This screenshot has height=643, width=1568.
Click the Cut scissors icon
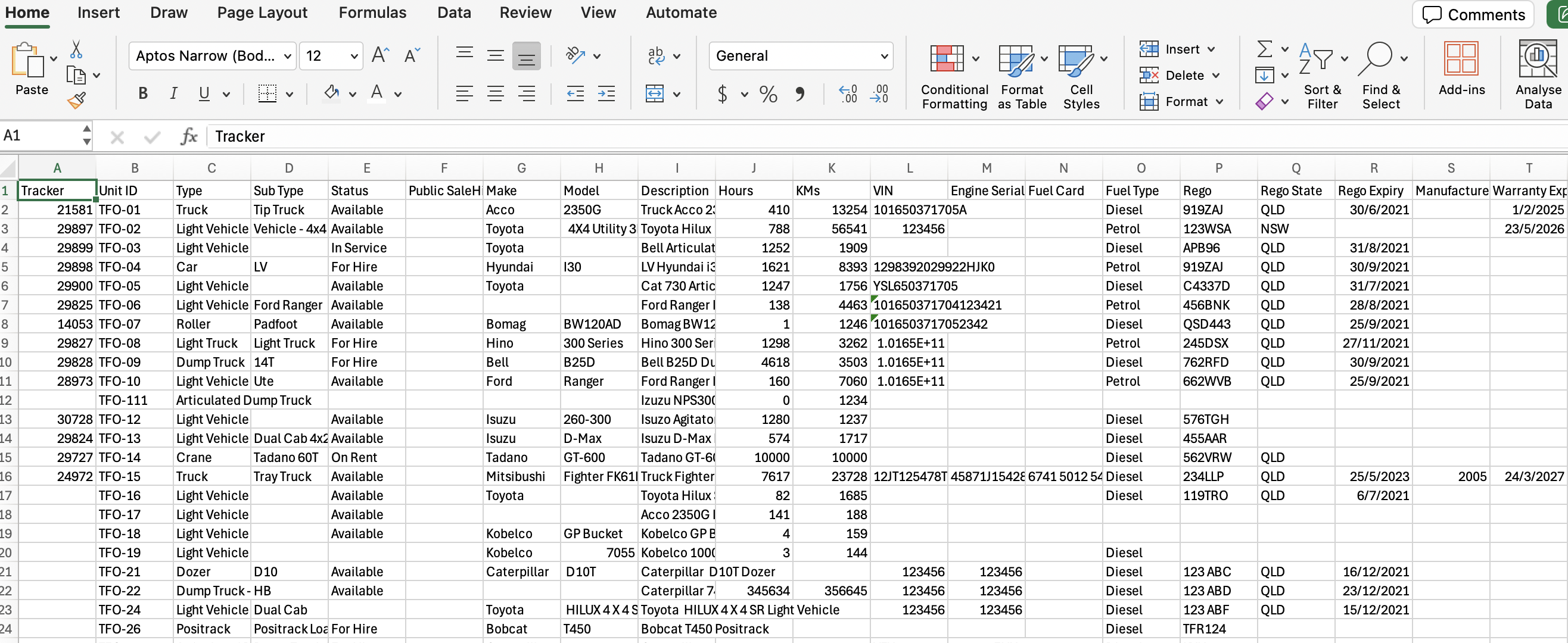pyautogui.click(x=76, y=49)
